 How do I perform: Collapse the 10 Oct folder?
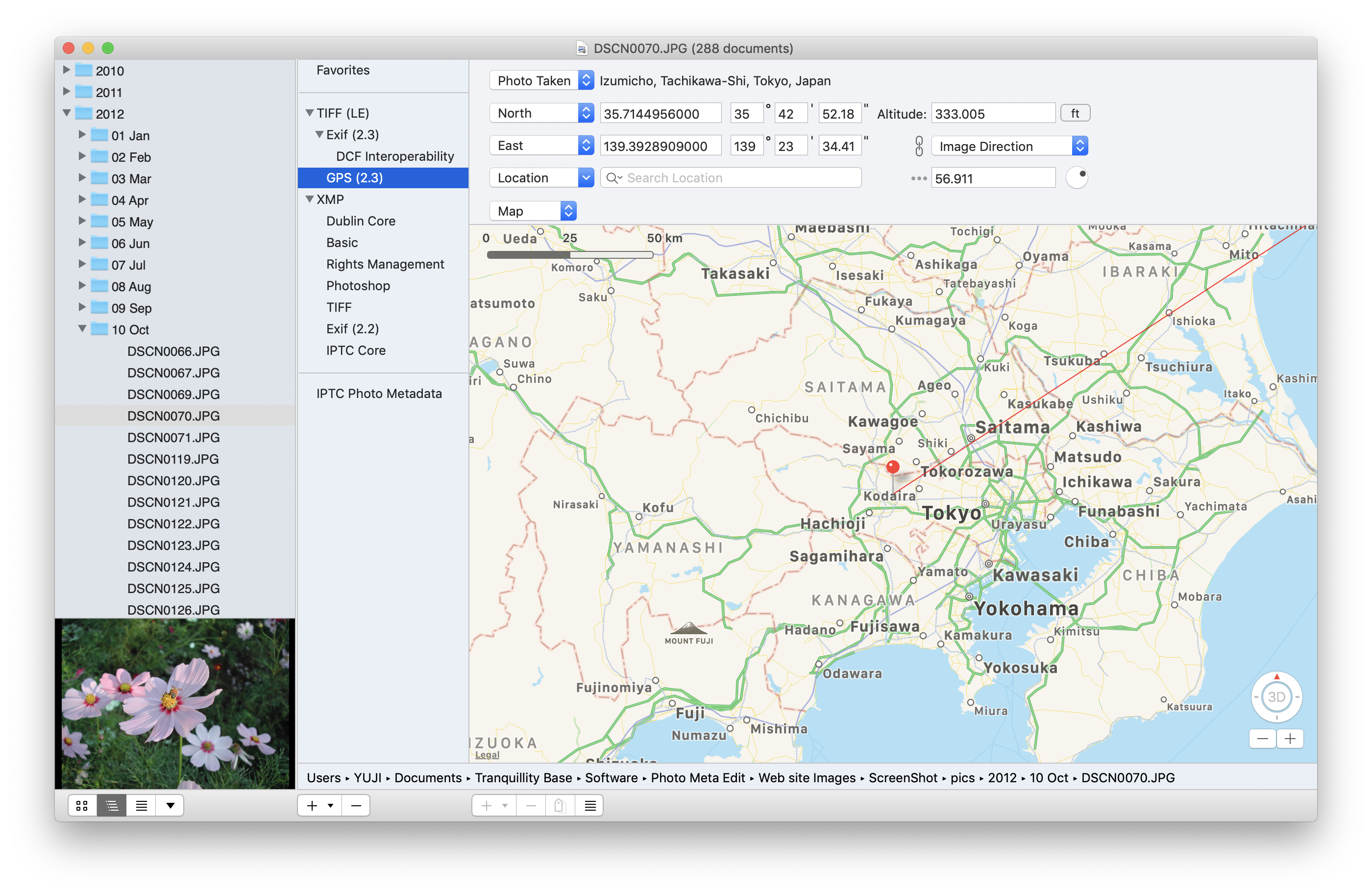(82, 329)
